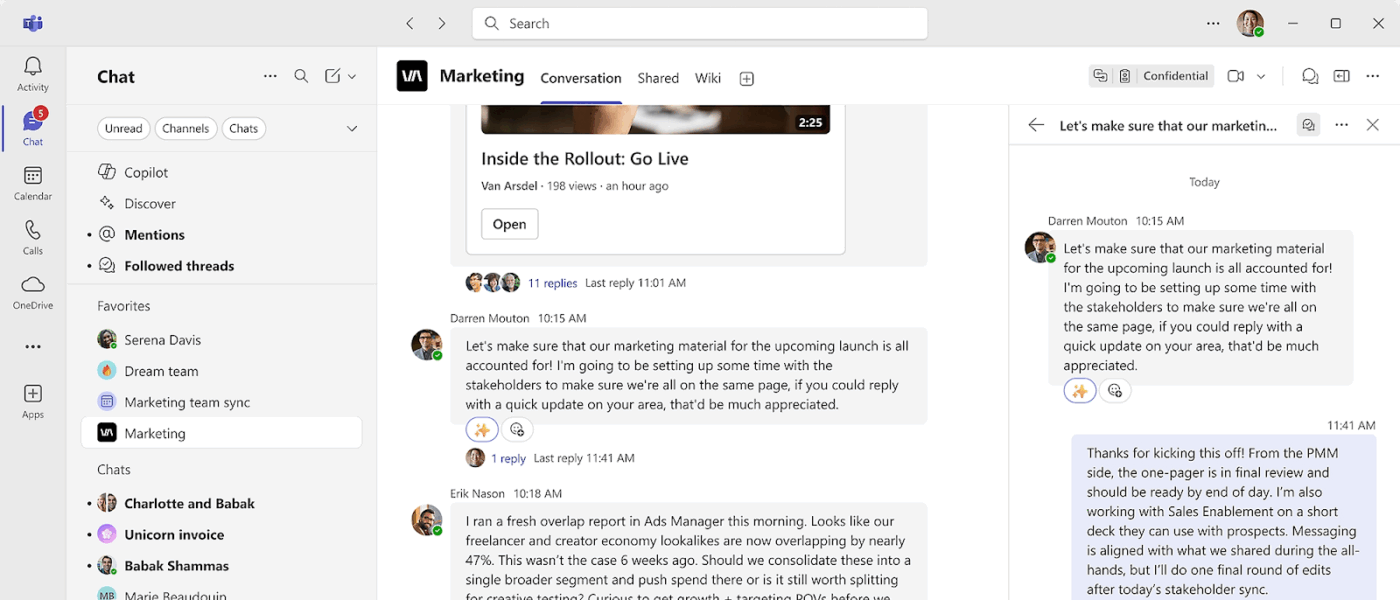This screenshot has width=1400, height=600.
Task: Open the Wiki tab
Action: pos(708,77)
